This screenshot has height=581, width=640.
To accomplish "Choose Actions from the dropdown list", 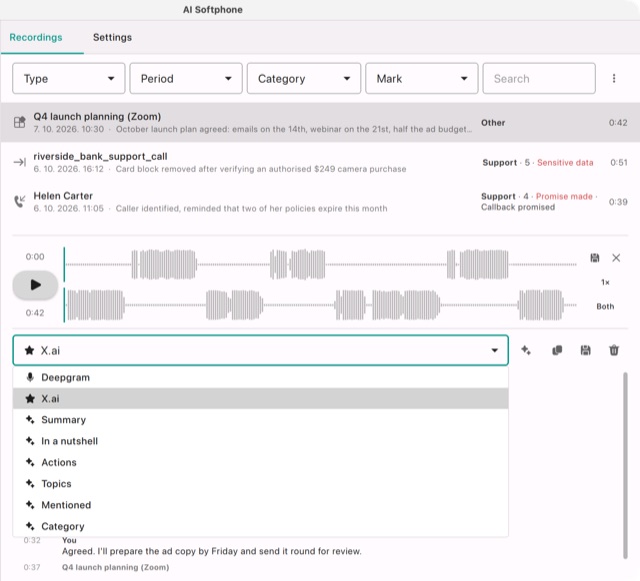I will coord(260,462).
